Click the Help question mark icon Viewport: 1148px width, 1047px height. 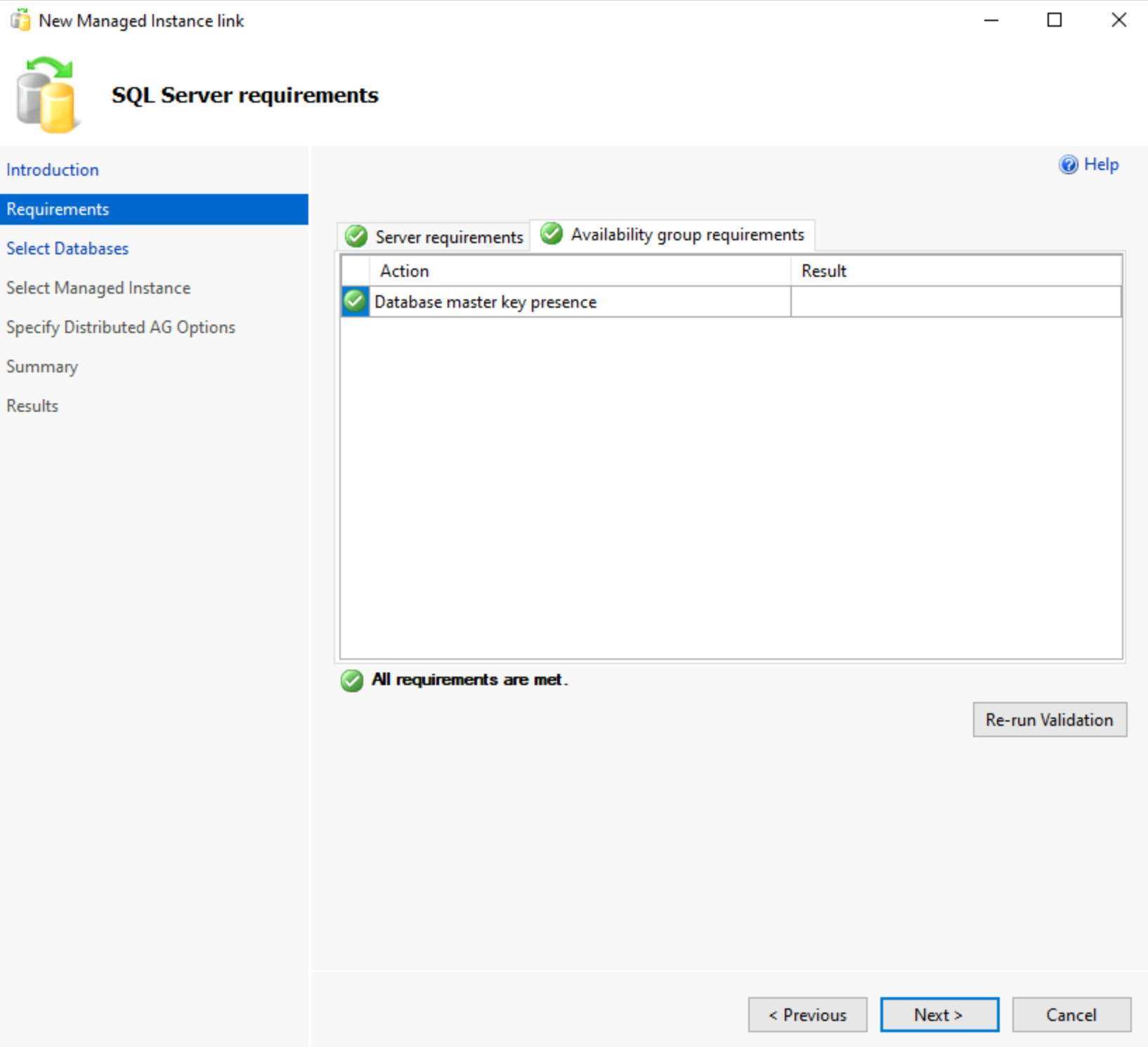(1067, 164)
